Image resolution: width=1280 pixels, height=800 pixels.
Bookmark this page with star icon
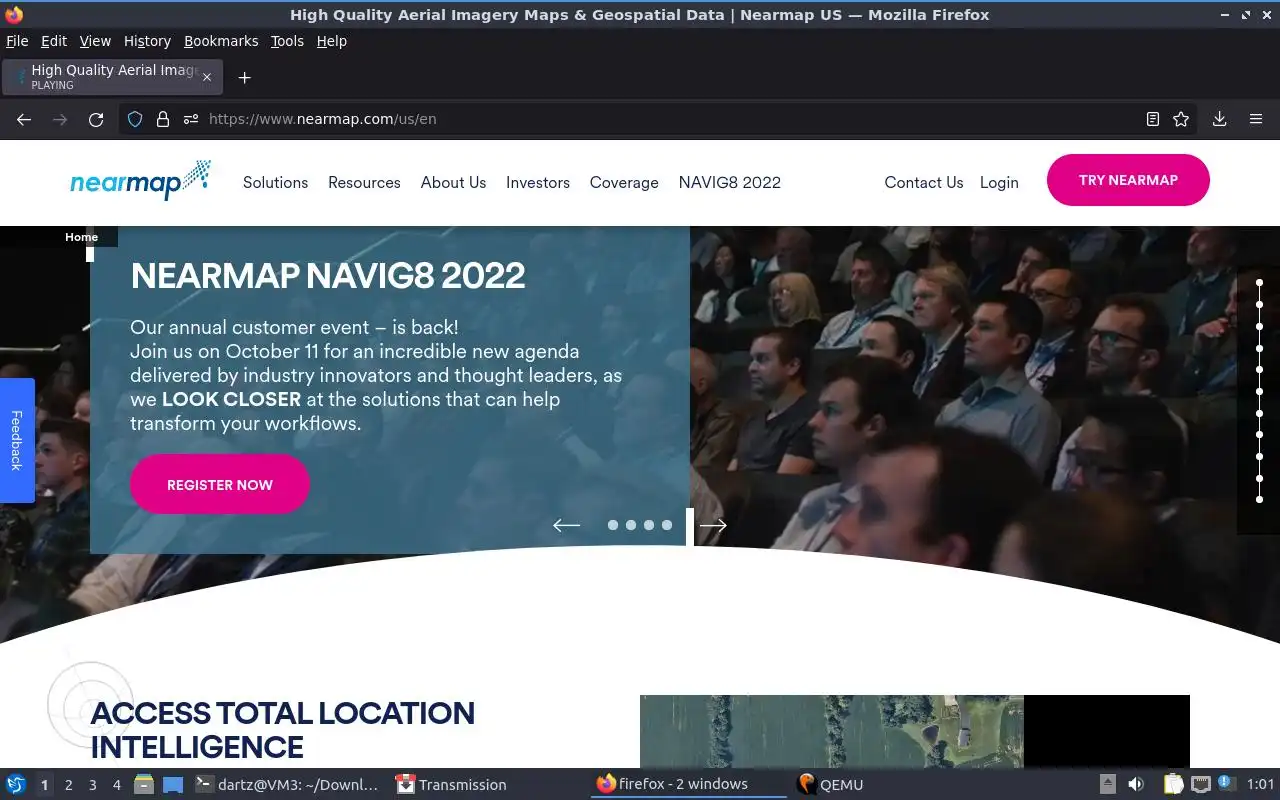point(1181,119)
